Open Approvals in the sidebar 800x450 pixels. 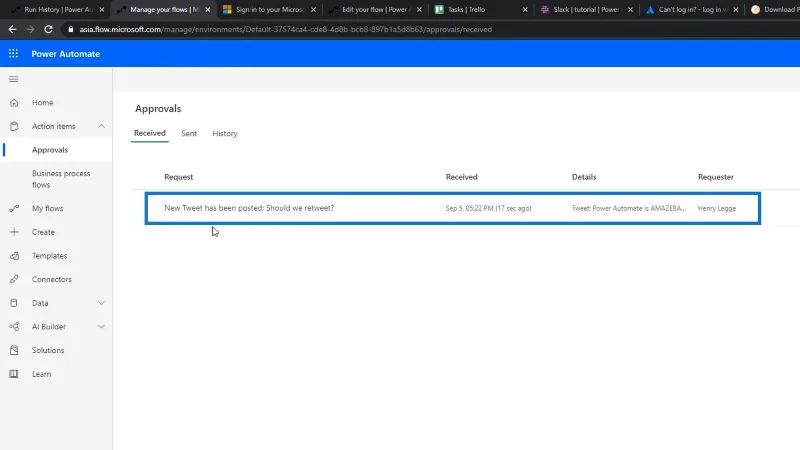(x=50, y=150)
